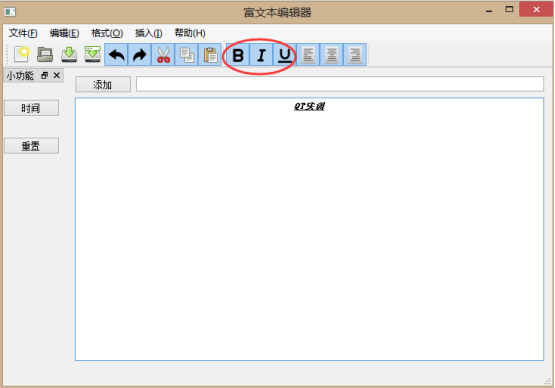Screen dimensions: 555x388
Task: Create a new document with the New icon
Action: (22, 55)
